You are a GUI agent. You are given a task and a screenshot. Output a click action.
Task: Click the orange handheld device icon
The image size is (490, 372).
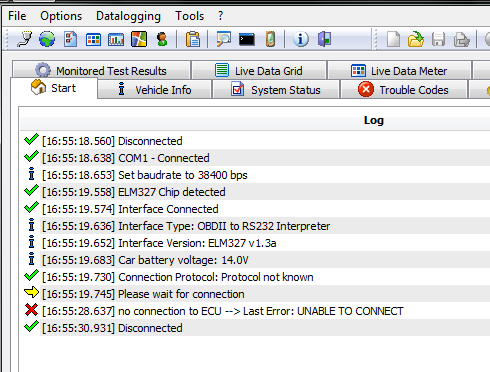(270, 39)
